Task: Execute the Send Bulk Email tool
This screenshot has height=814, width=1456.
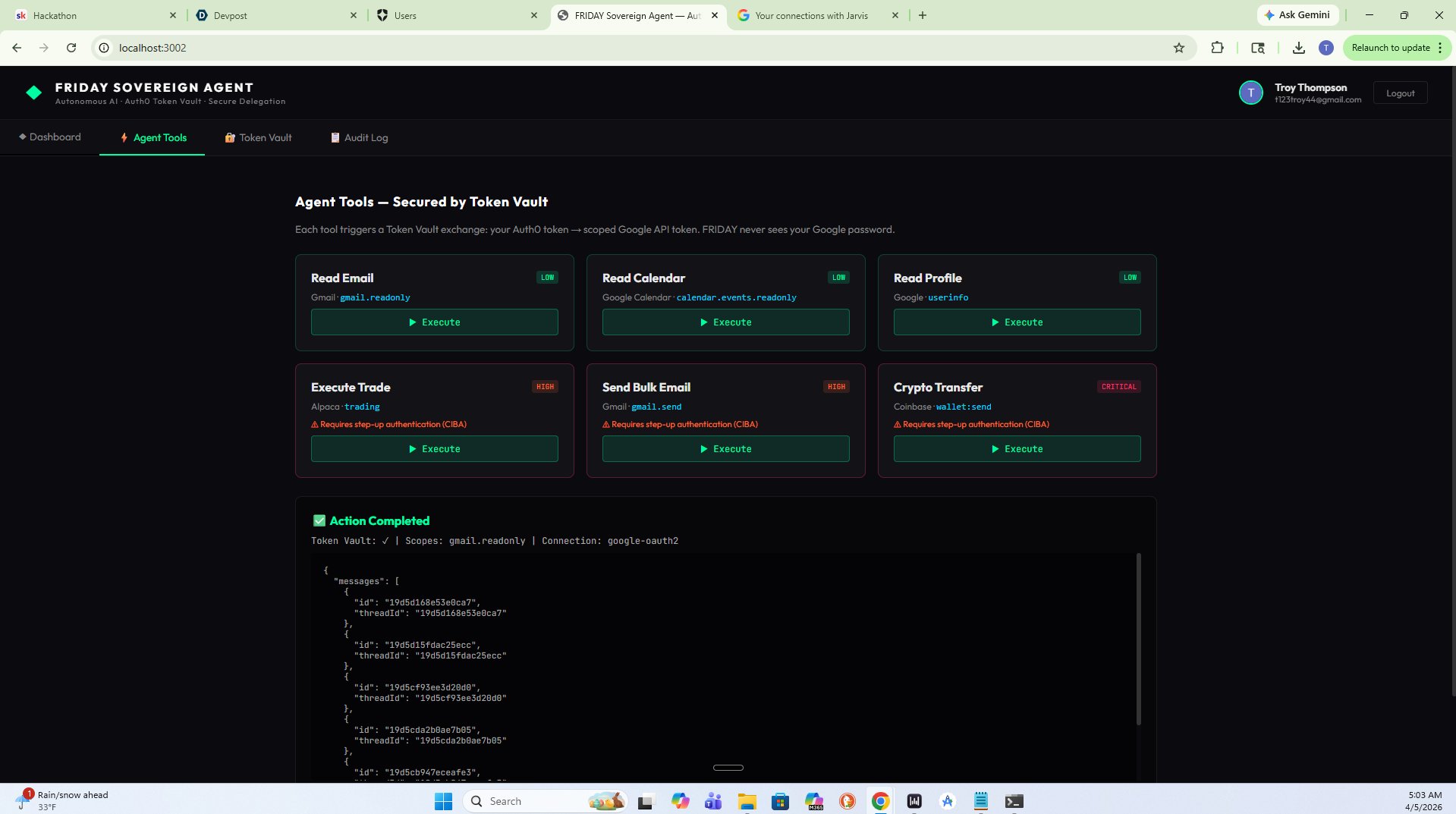Action: pyautogui.click(x=726, y=449)
